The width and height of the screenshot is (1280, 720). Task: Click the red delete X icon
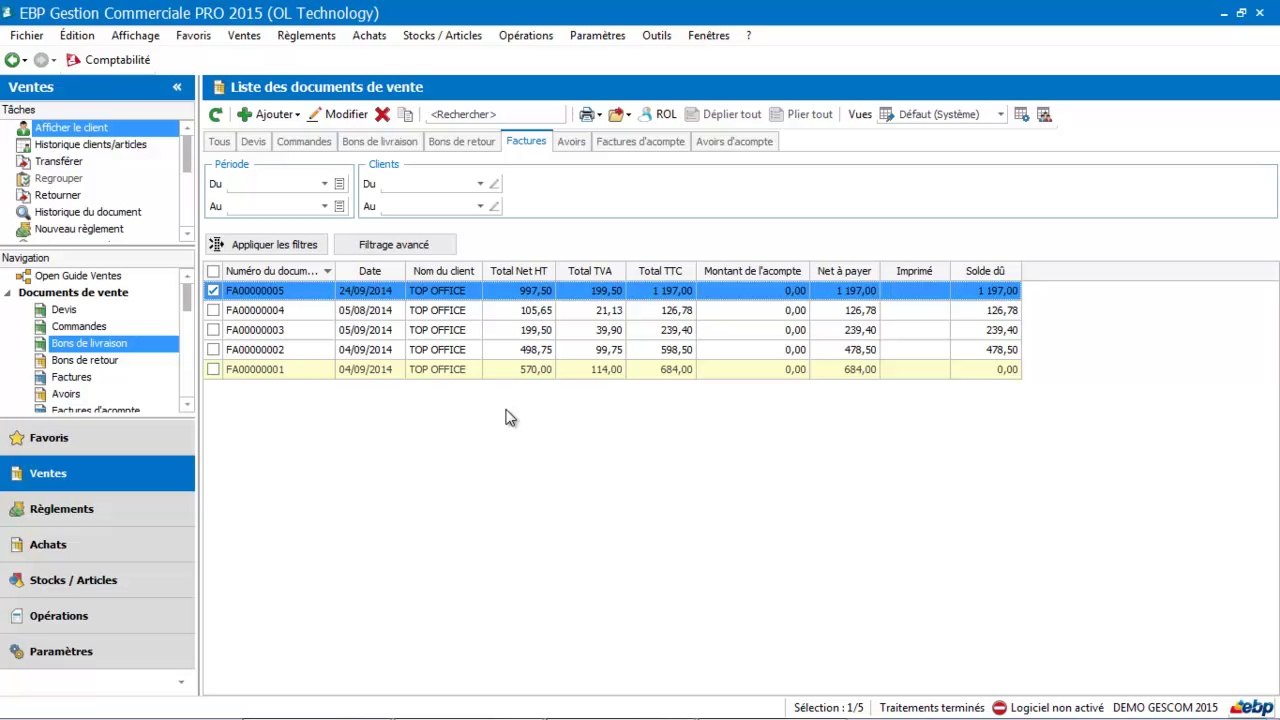click(382, 115)
